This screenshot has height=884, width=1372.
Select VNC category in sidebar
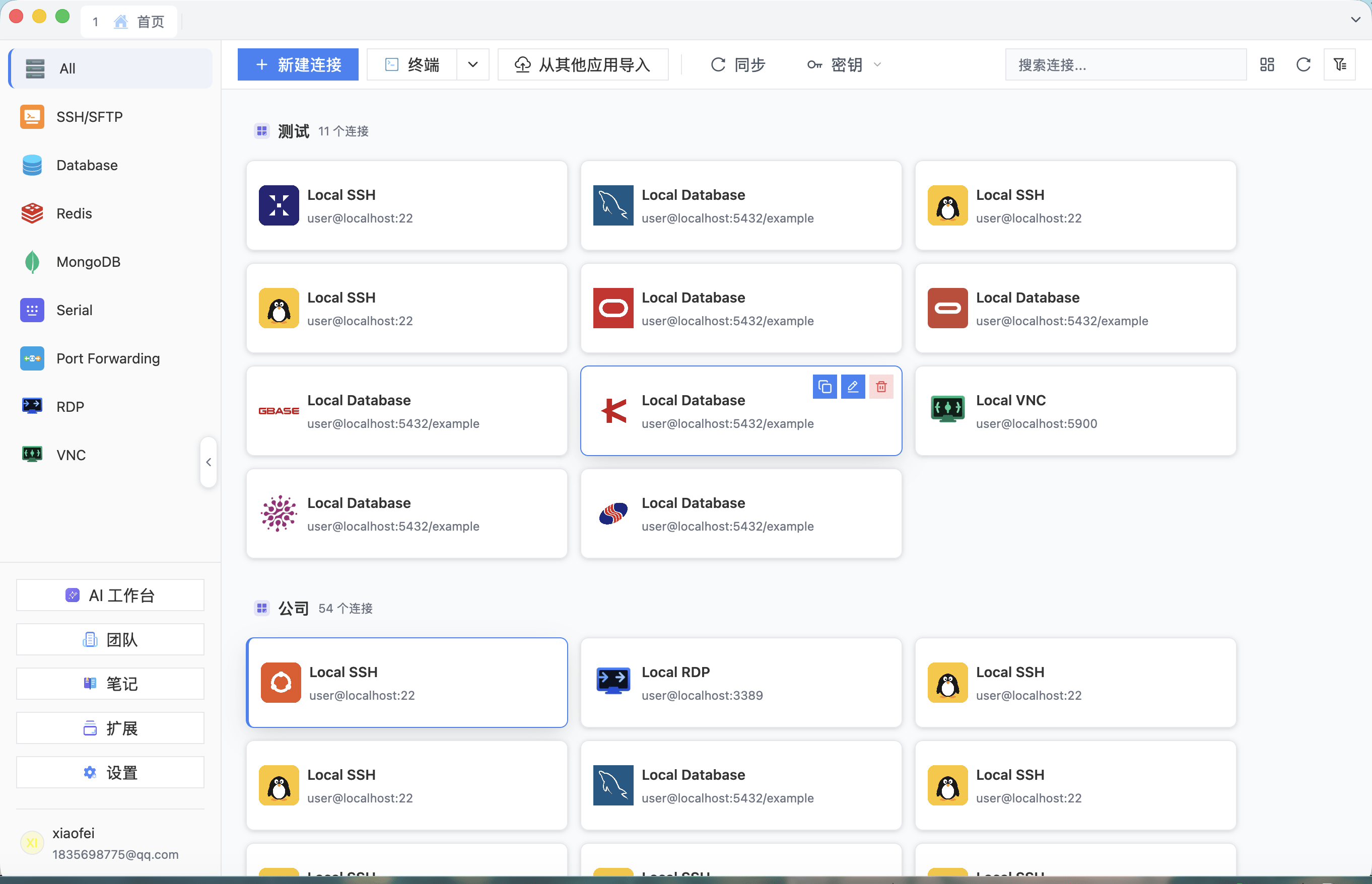click(x=111, y=455)
